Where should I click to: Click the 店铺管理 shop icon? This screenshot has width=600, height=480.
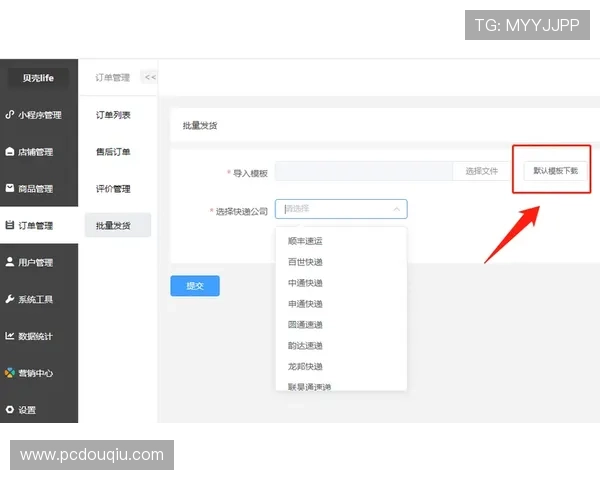click(10, 152)
